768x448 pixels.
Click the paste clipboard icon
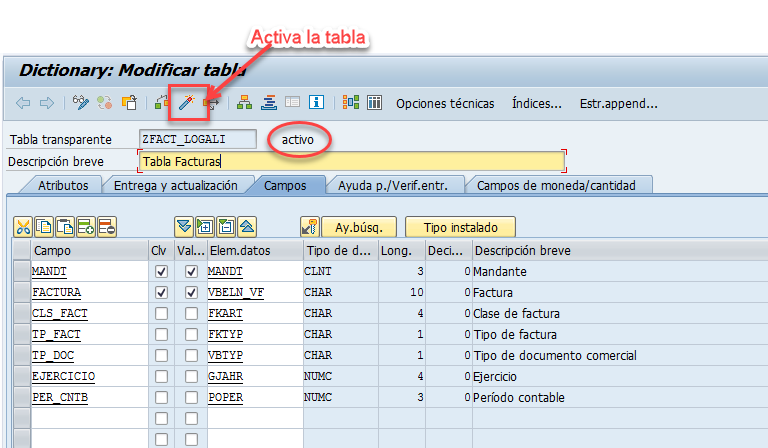click(x=65, y=227)
